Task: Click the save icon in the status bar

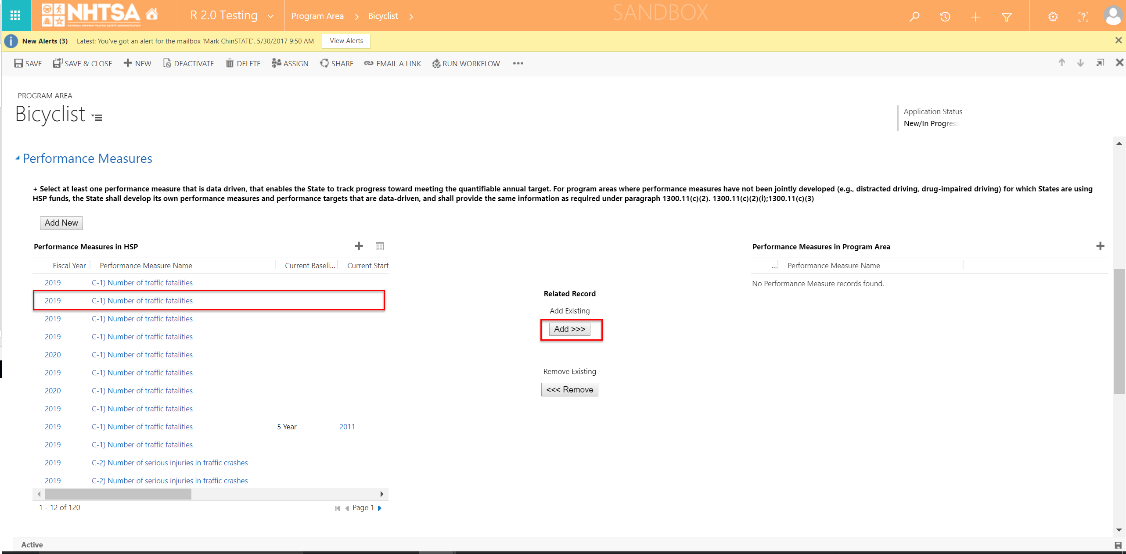Action: click(1118, 546)
